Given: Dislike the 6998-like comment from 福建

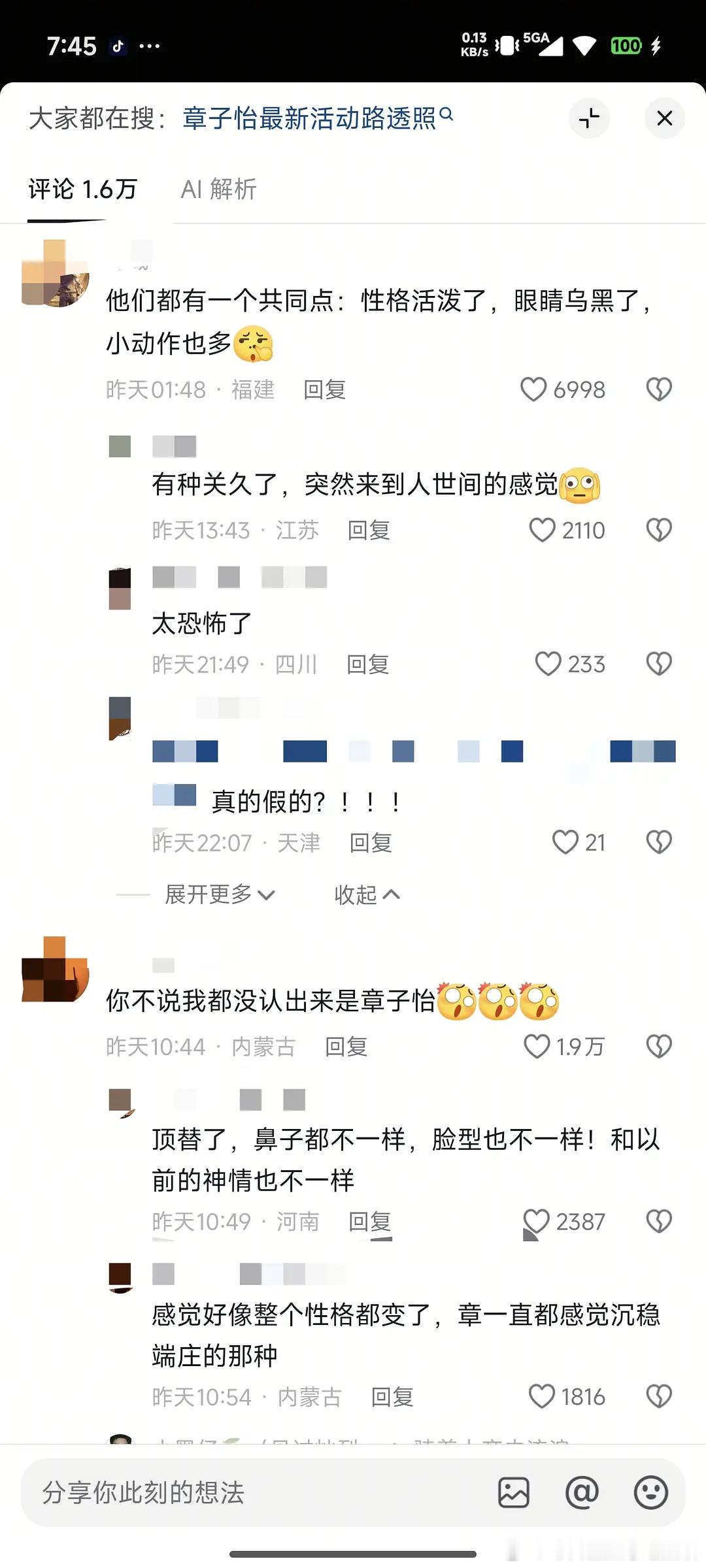Looking at the screenshot, I should [x=659, y=389].
